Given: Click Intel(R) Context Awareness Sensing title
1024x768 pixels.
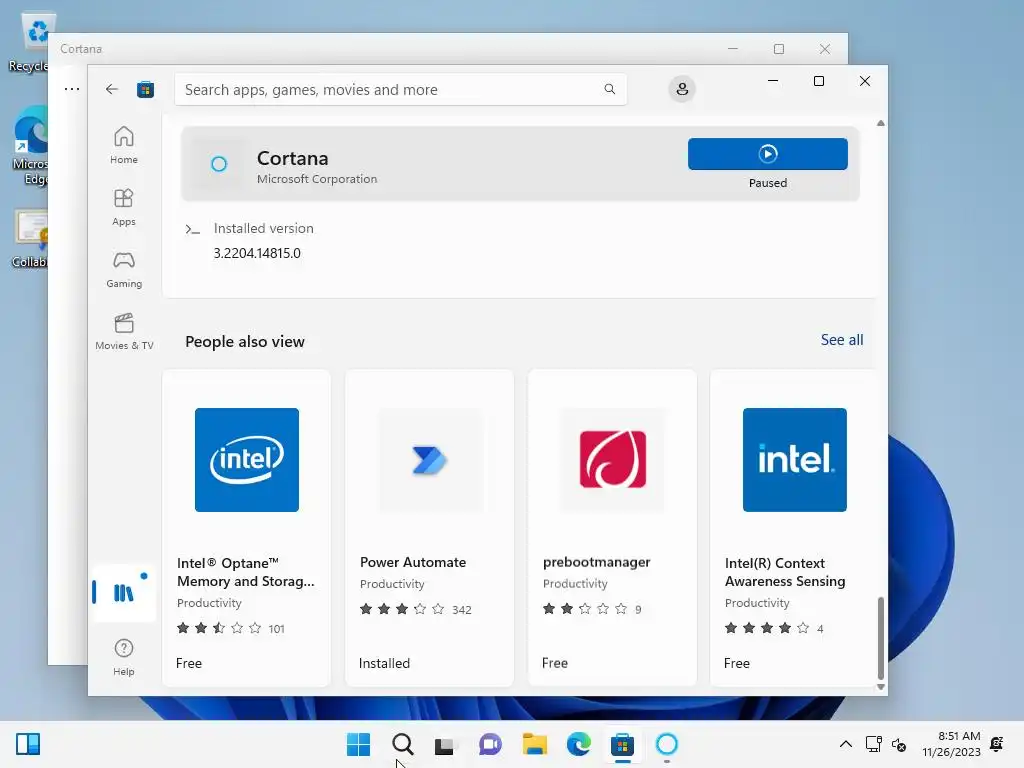Looking at the screenshot, I should pos(785,572).
